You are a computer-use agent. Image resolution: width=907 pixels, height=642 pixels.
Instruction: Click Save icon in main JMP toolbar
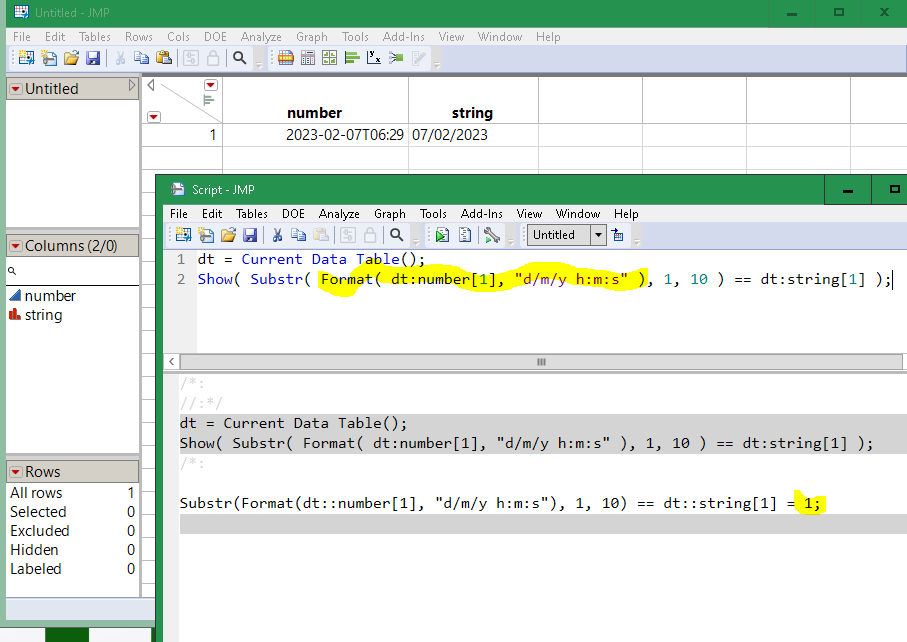pos(92,58)
